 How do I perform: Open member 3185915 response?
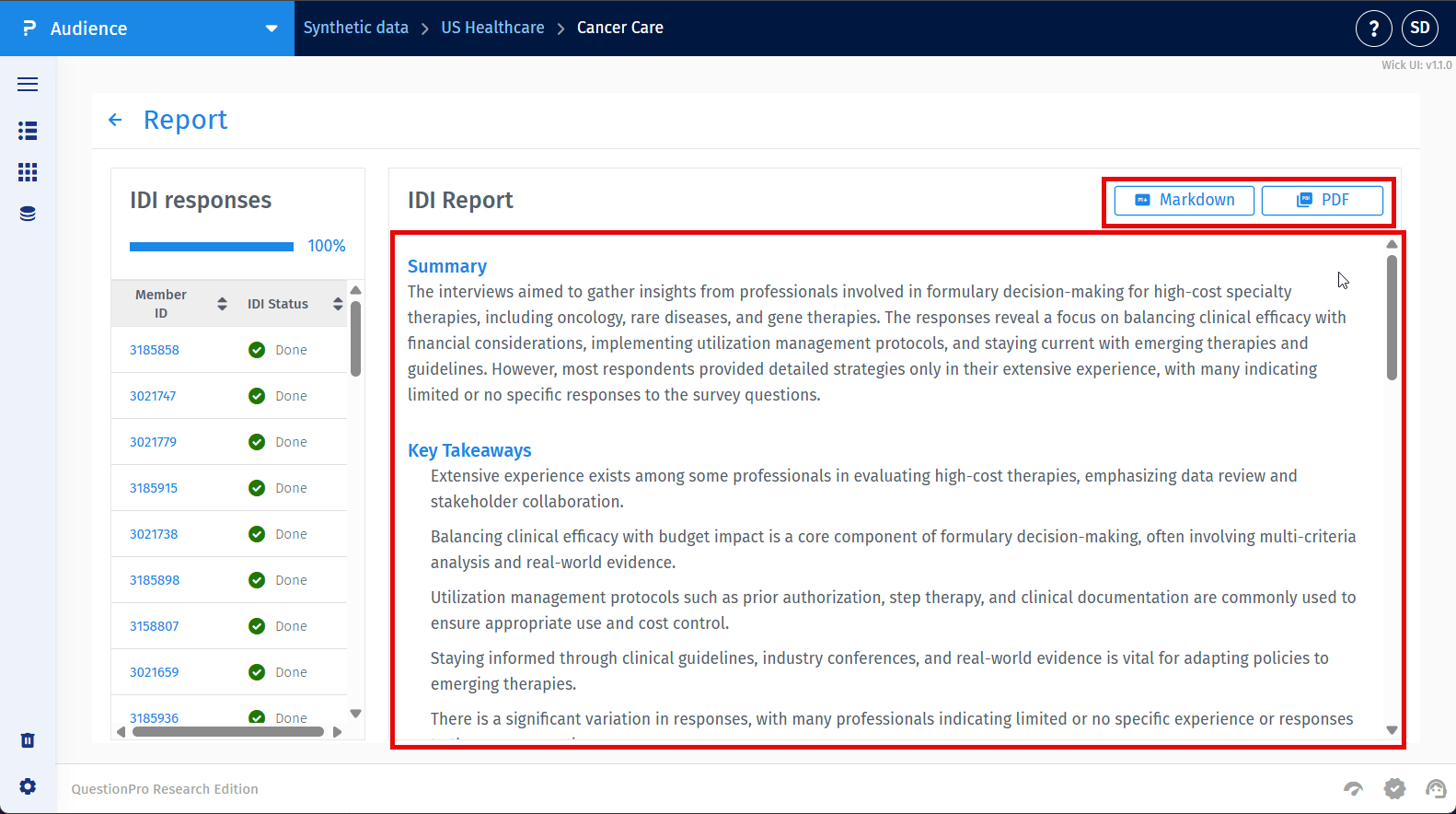154,488
